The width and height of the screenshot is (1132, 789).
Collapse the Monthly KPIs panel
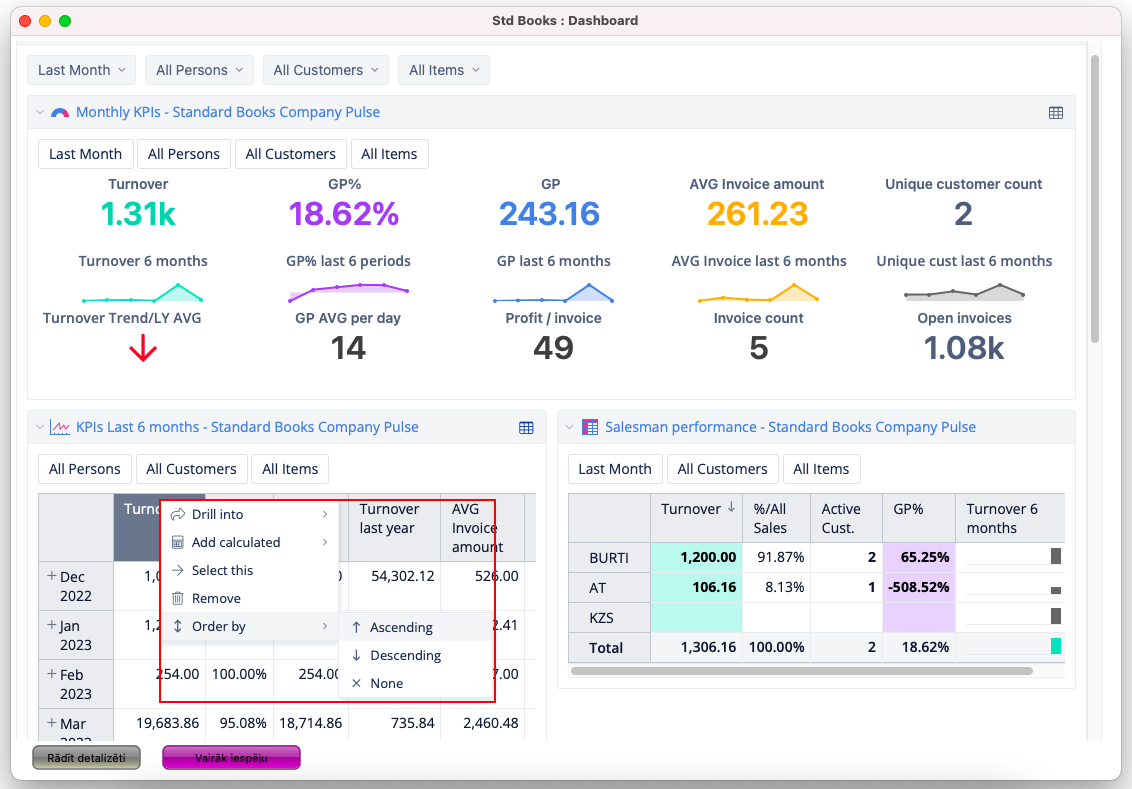click(40, 113)
